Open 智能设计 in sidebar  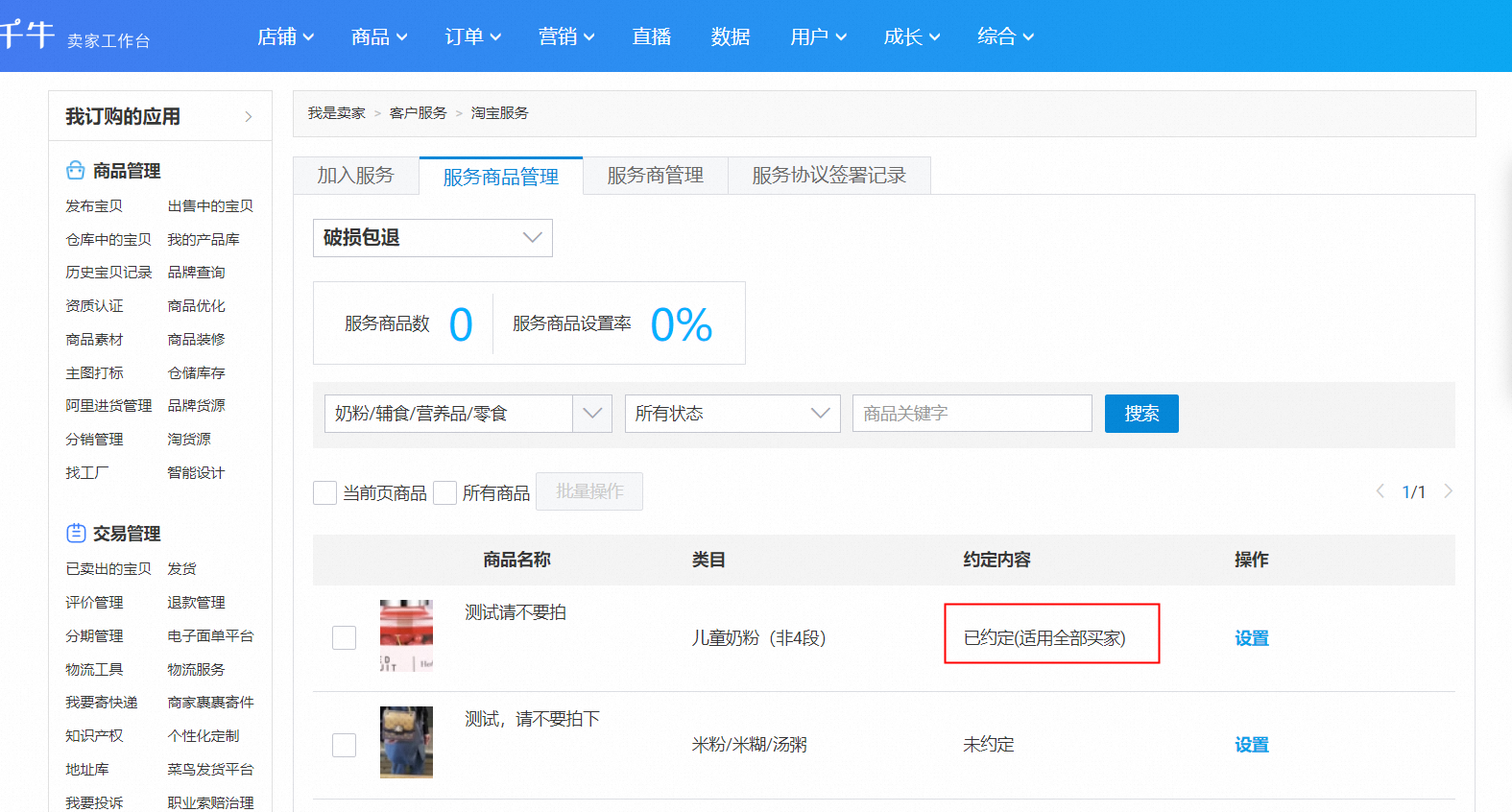click(x=196, y=473)
